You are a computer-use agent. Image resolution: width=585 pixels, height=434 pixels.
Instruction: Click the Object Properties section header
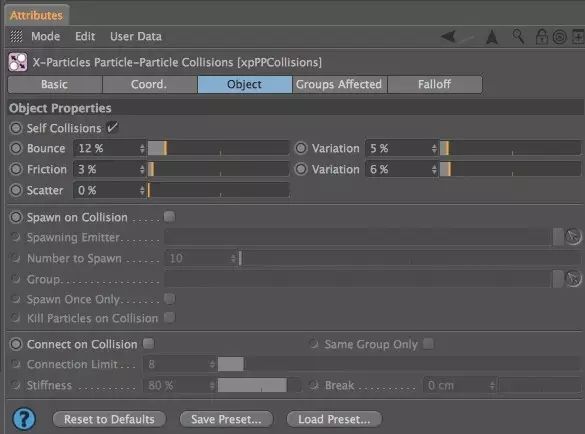(x=295, y=108)
